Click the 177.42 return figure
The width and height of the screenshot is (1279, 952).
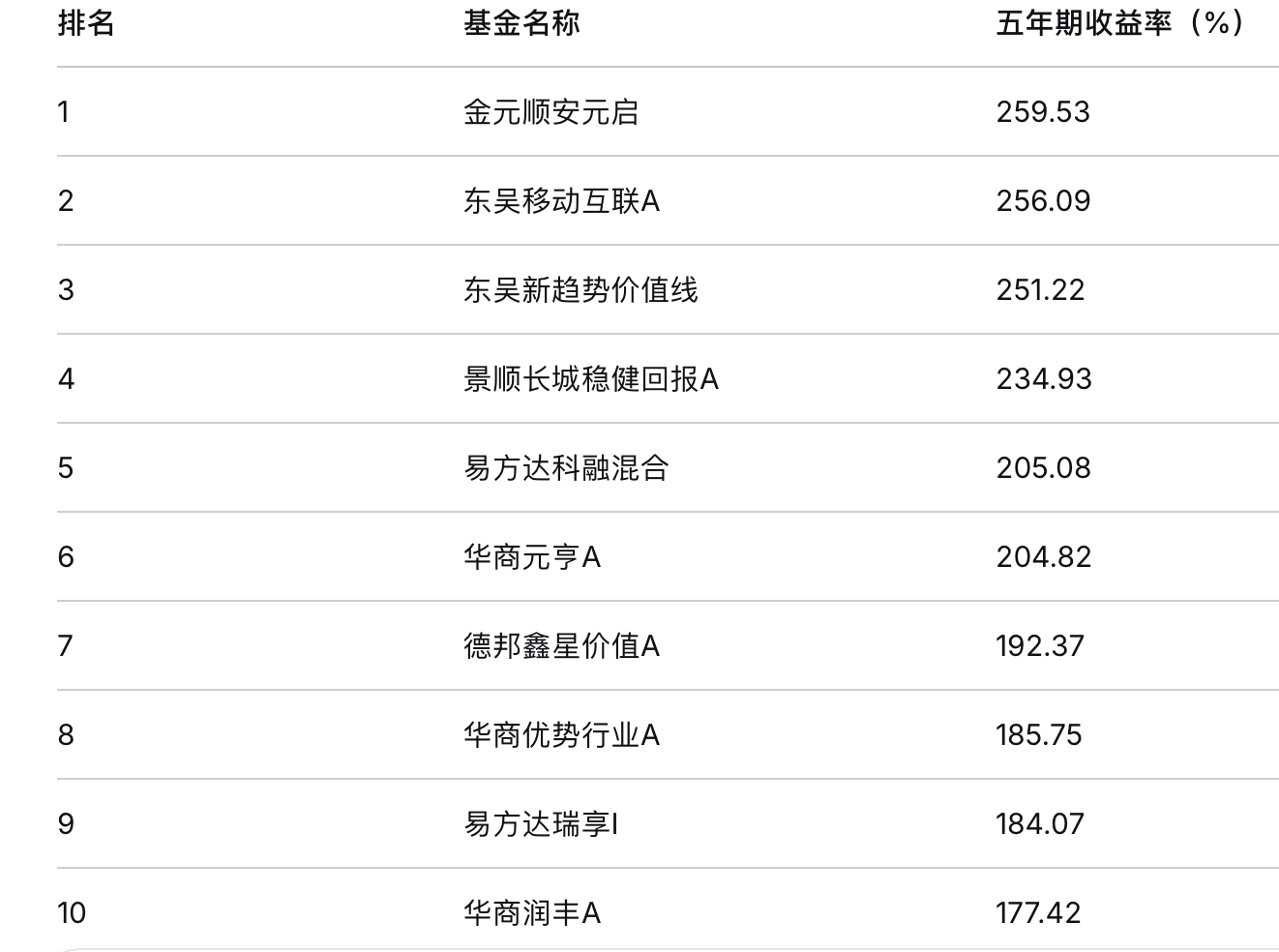coord(1038,913)
